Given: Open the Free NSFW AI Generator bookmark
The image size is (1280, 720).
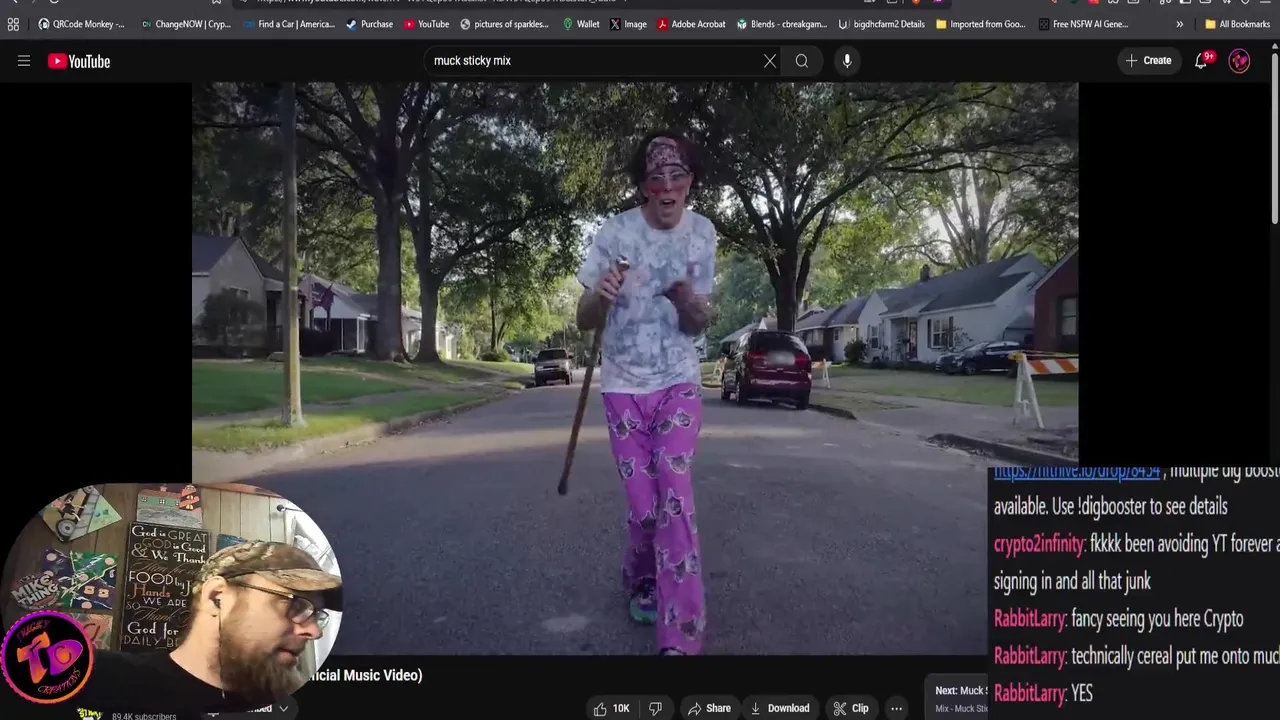Looking at the screenshot, I should click(1084, 24).
